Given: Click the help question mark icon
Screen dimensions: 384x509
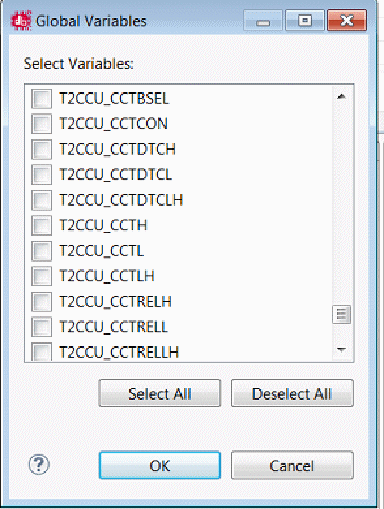Looking at the screenshot, I should coord(39,464).
